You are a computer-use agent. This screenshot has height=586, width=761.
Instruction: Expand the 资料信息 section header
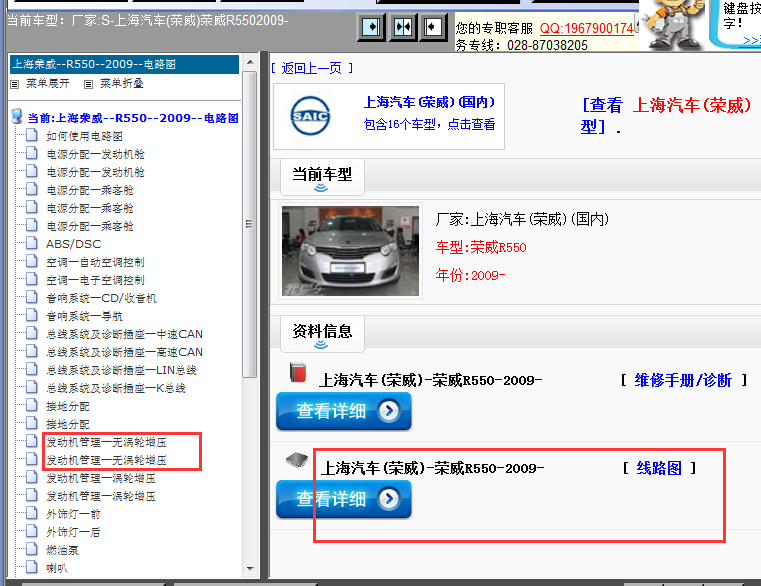pos(322,335)
